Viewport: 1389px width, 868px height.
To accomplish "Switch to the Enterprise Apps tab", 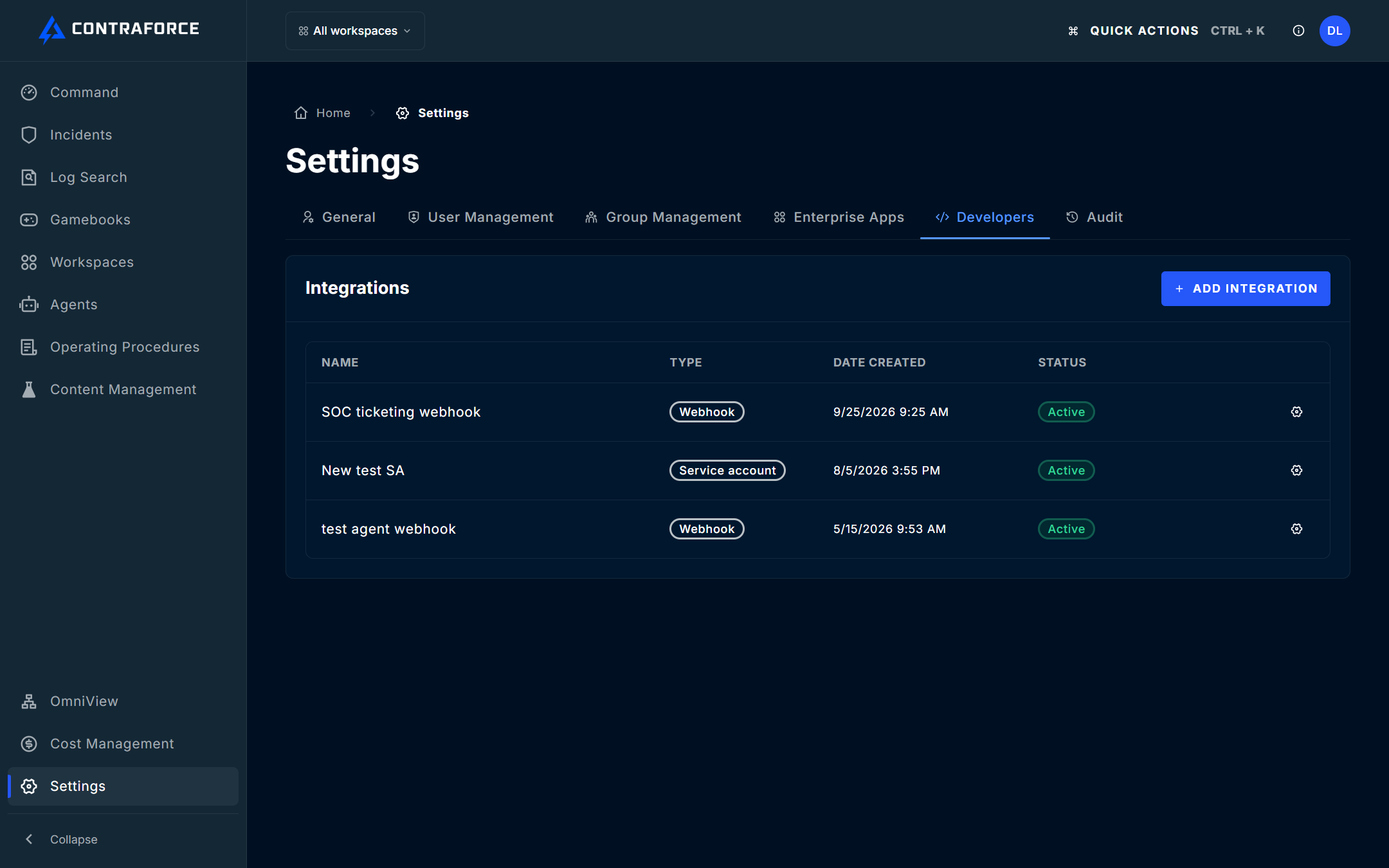I will (839, 217).
